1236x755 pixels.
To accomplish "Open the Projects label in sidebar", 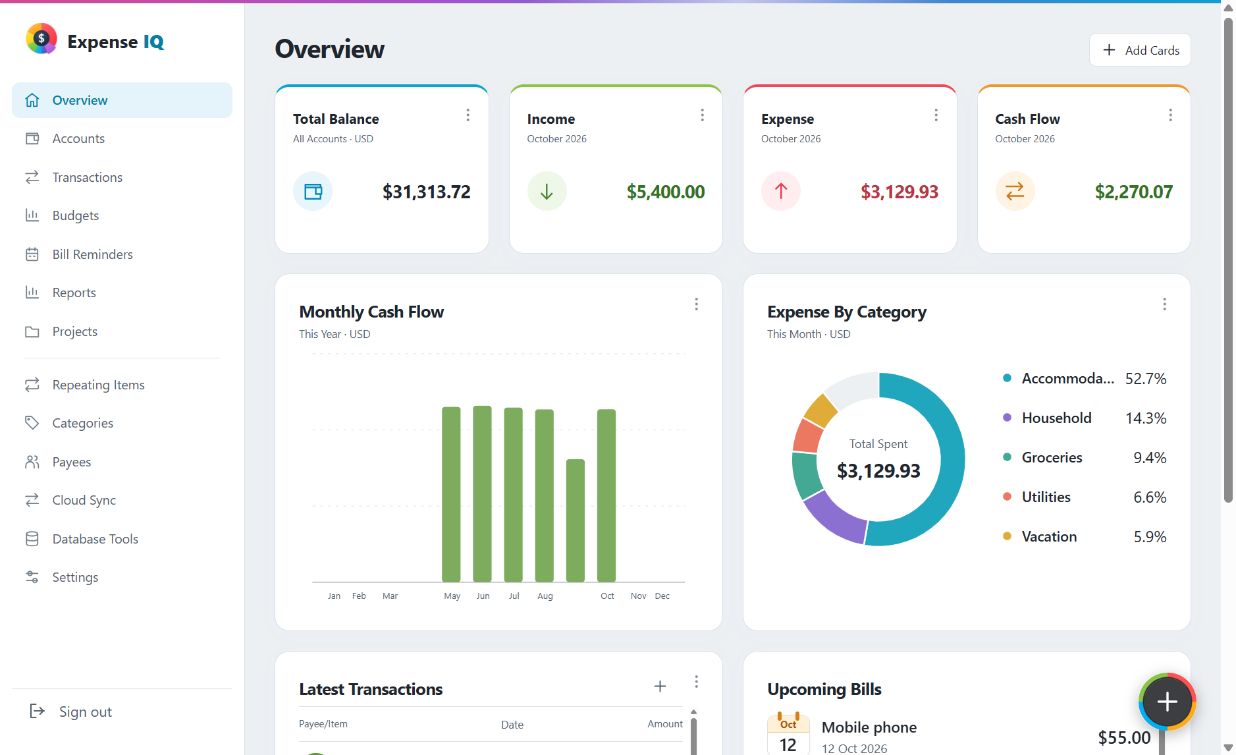I will 75,331.
